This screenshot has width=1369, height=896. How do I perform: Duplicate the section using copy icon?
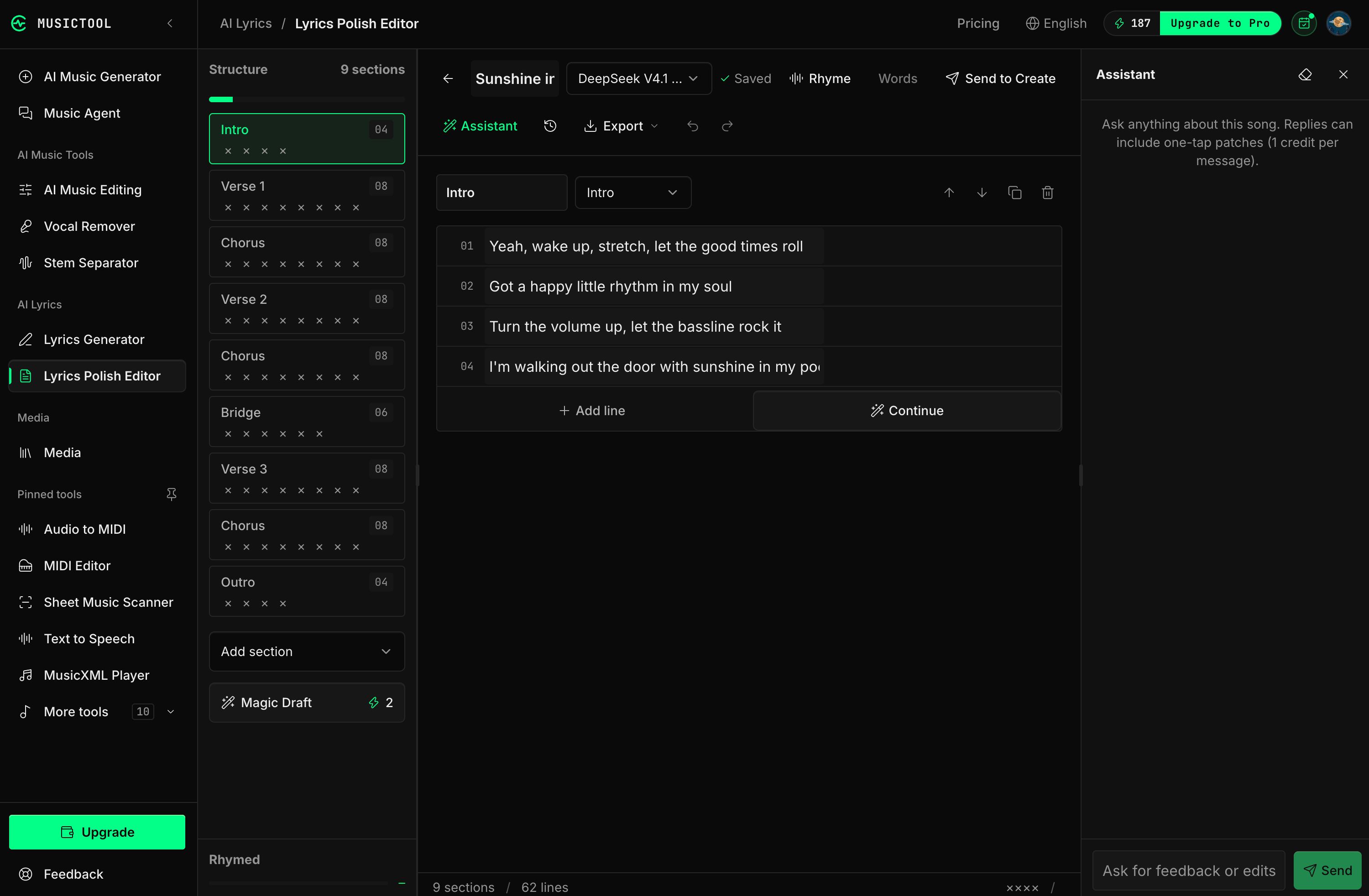pyautogui.click(x=1015, y=193)
